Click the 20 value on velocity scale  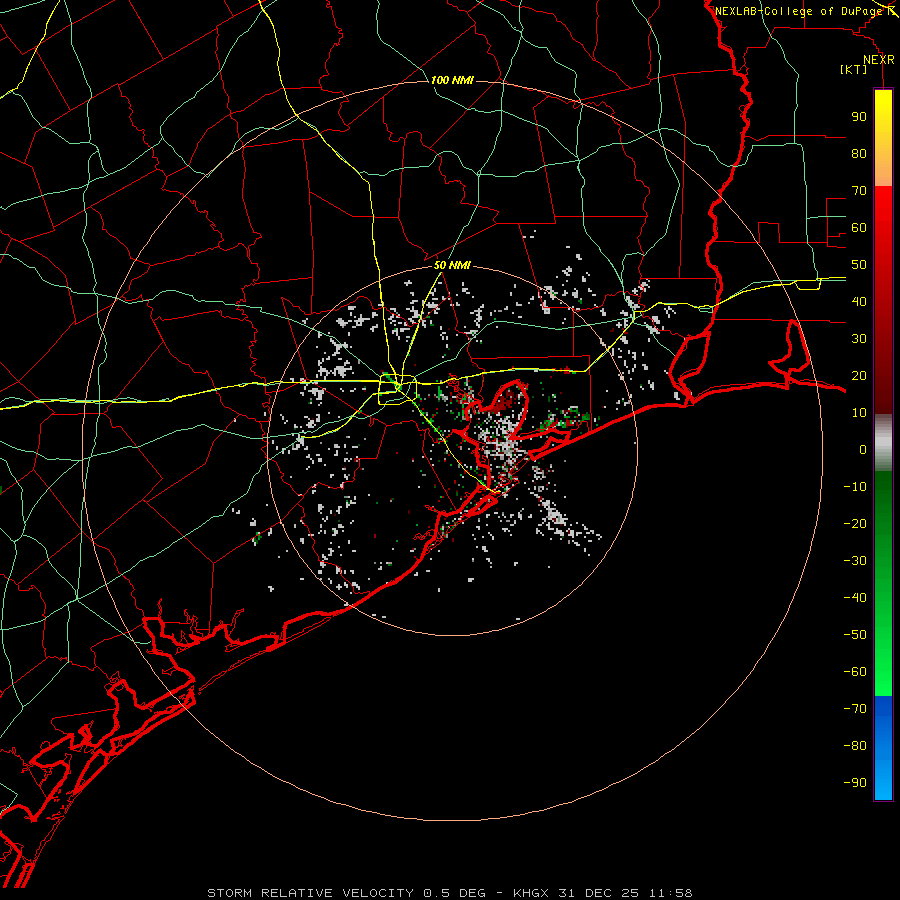coord(859,375)
